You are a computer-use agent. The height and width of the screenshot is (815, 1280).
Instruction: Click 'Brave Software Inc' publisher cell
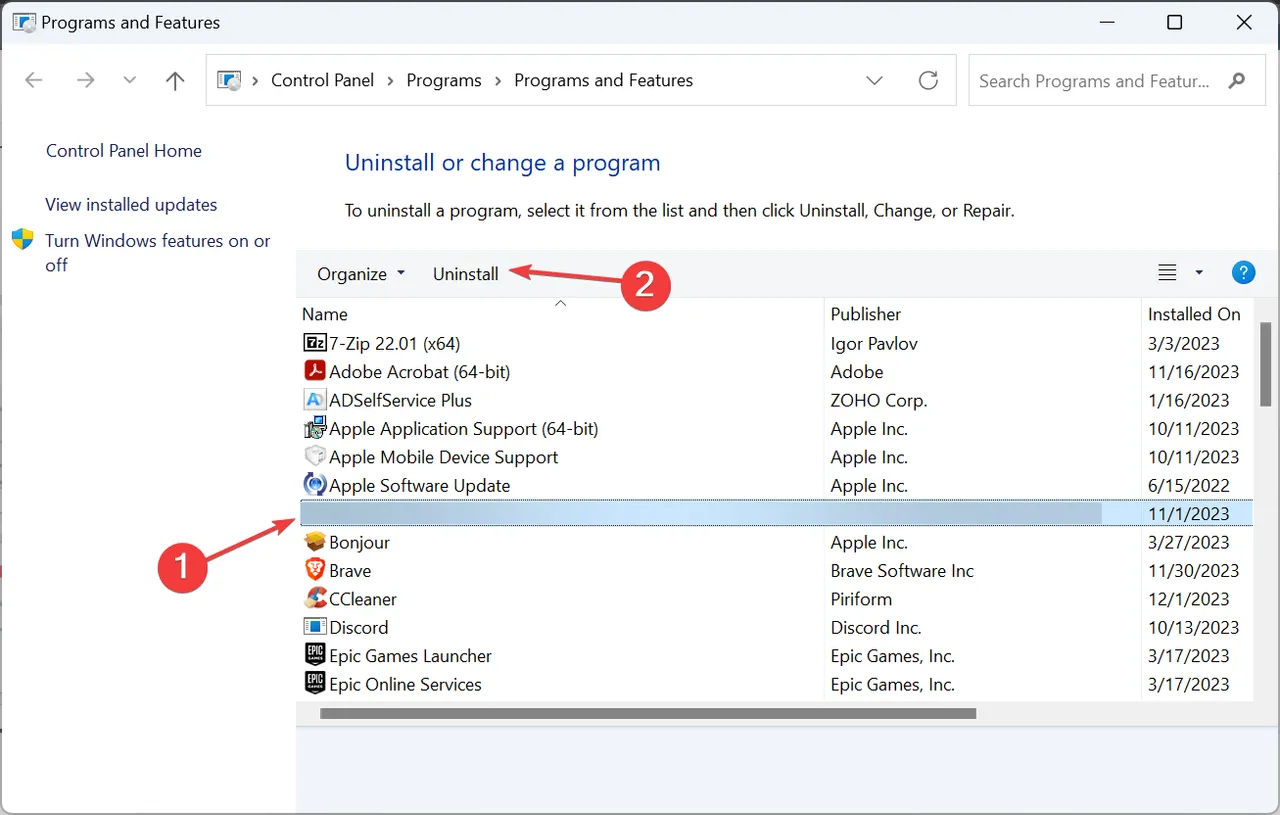click(902, 571)
